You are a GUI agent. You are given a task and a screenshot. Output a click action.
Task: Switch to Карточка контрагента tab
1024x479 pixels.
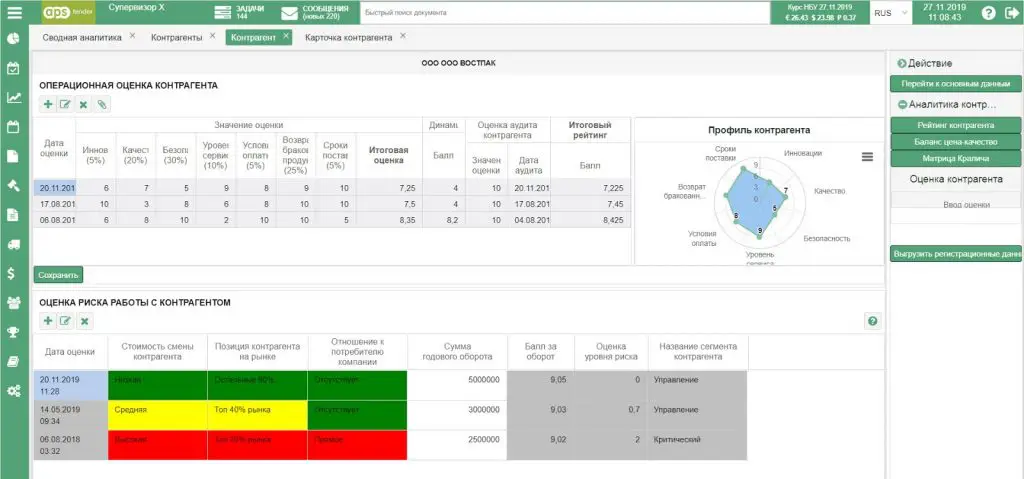349,38
